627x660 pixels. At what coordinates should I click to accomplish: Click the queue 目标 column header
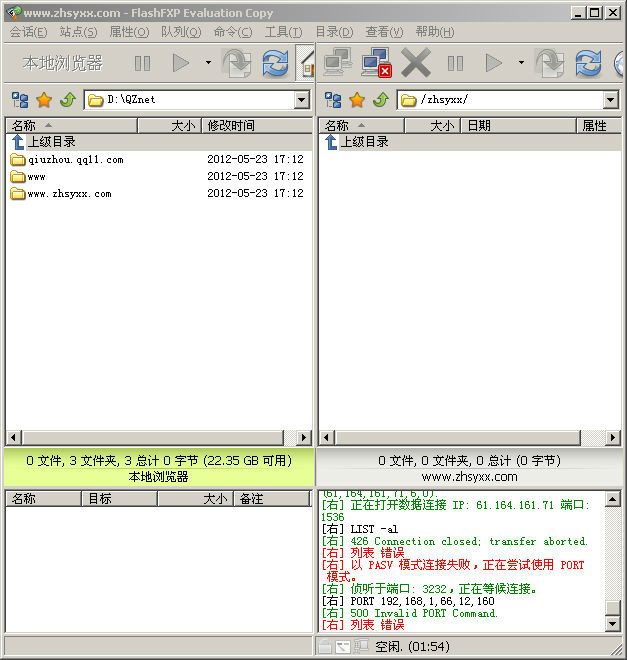[x=119, y=499]
